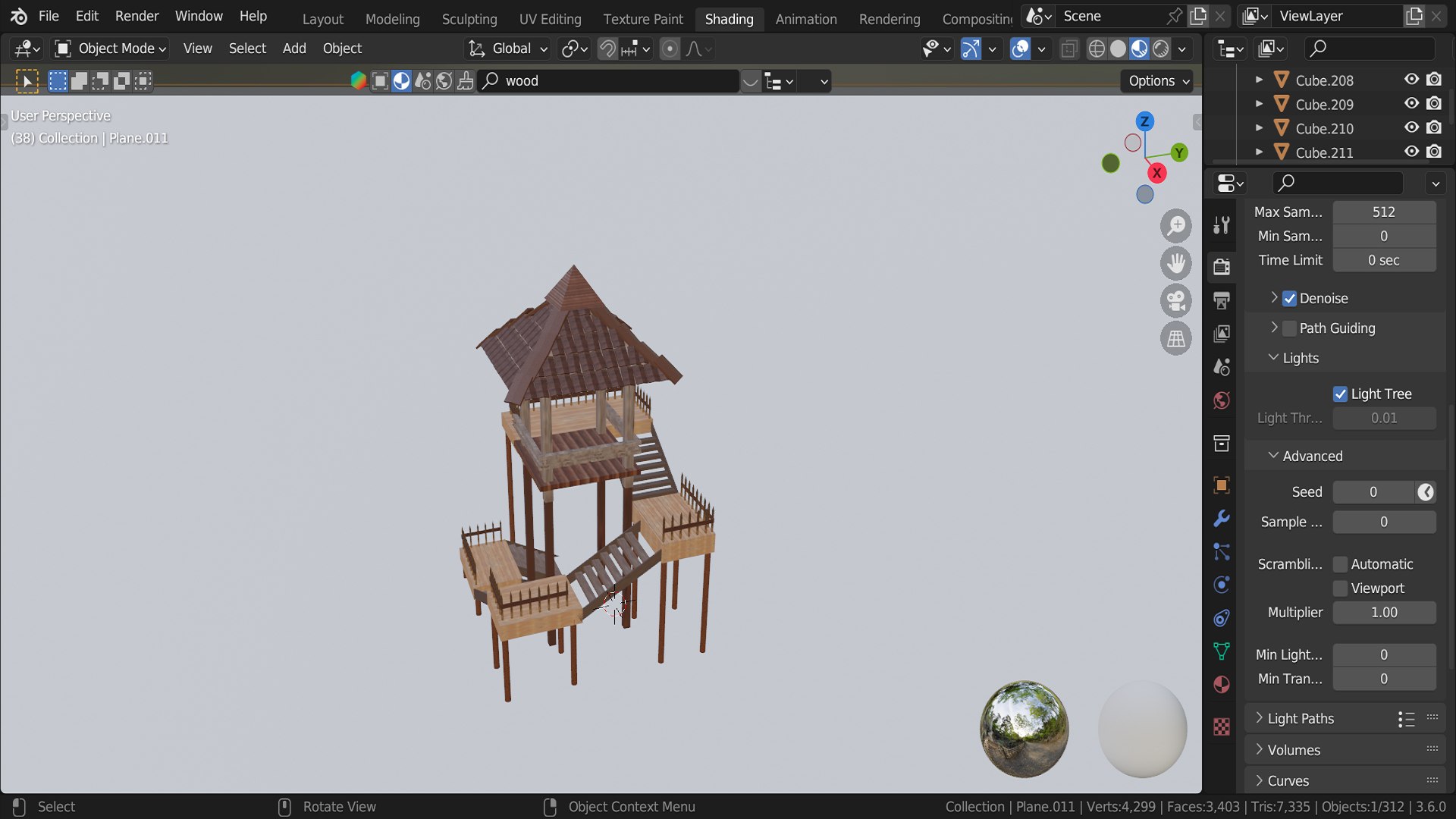Disable the Denoise checkbox
Viewport: 1456px width, 819px height.
tap(1289, 299)
